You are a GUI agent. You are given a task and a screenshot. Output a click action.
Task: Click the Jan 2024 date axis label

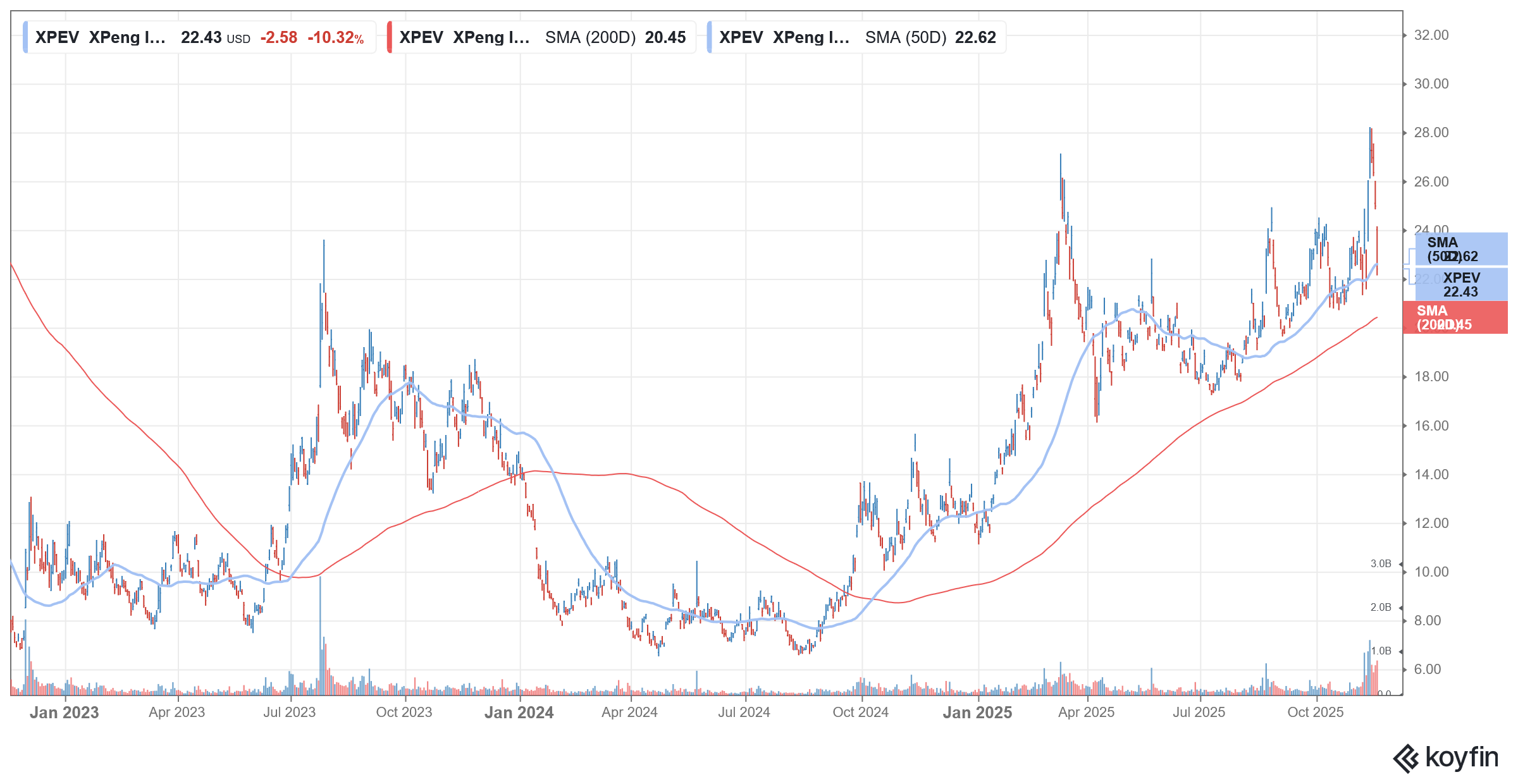[x=519, y=713]
